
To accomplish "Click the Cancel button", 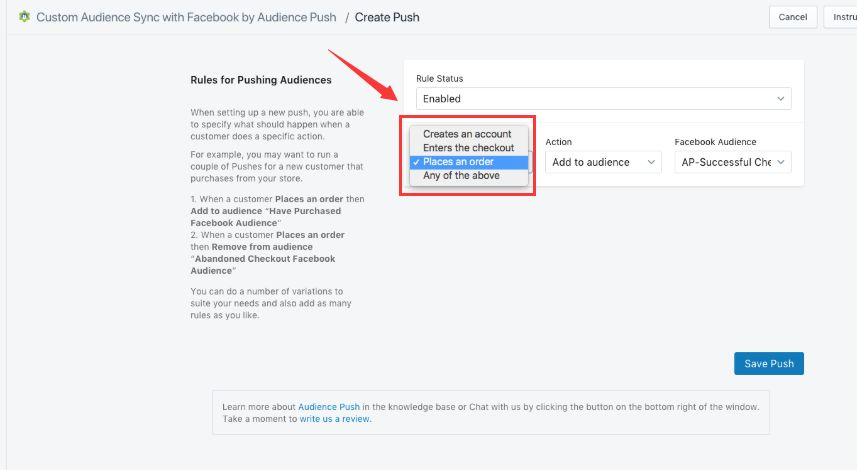I will point(793,17).
